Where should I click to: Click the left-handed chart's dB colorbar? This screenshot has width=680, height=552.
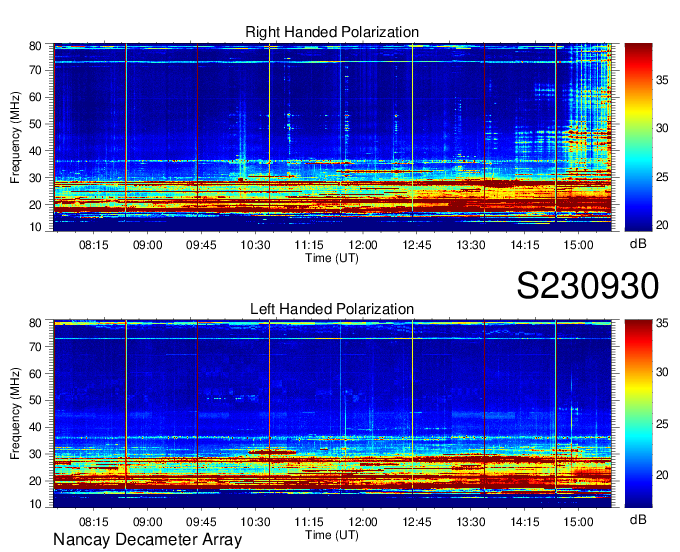point(638,414)
